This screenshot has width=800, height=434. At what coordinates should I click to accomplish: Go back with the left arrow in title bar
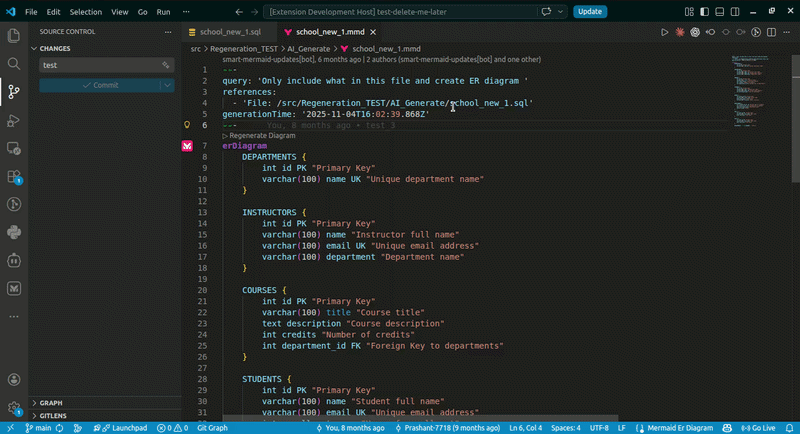(x=239, y=12)
